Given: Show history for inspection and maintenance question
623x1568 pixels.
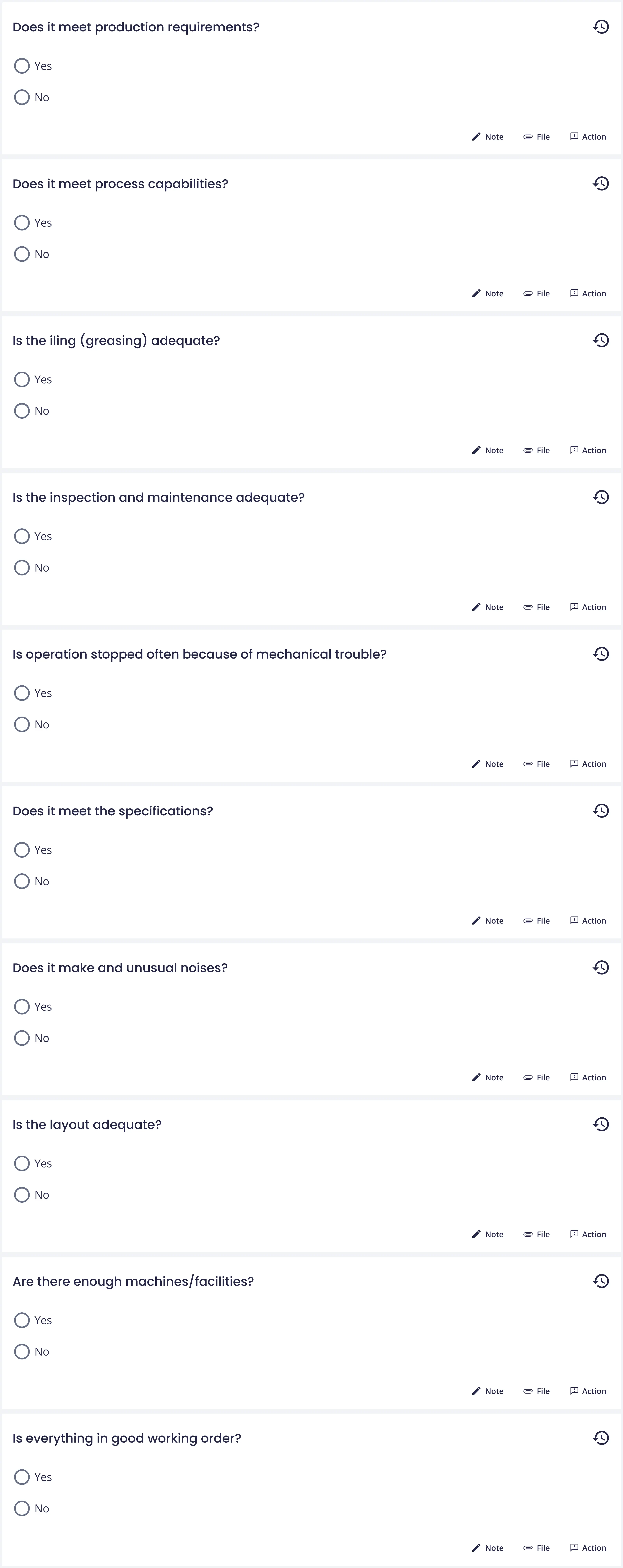Looking at the screenshot, I should click(600, 497).
